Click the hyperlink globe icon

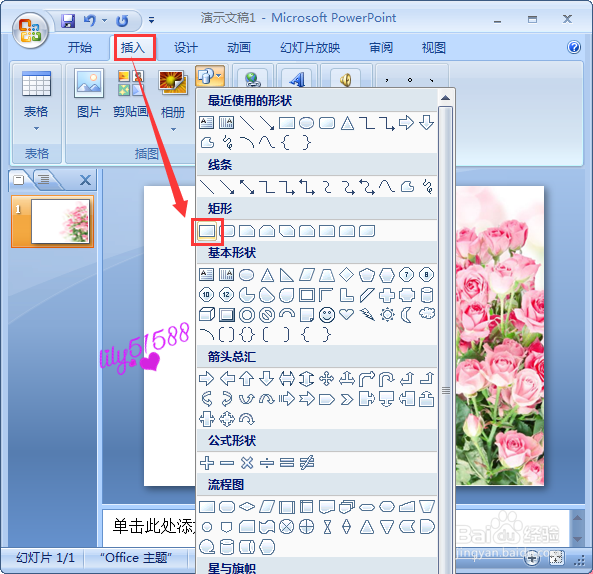252,79
